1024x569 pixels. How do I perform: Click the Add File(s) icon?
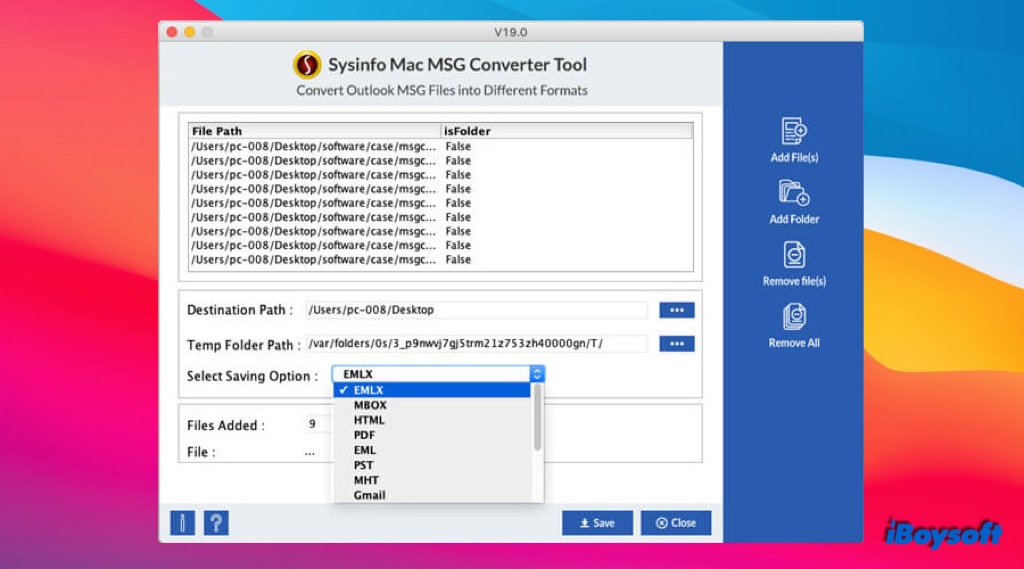click(793, 131)
